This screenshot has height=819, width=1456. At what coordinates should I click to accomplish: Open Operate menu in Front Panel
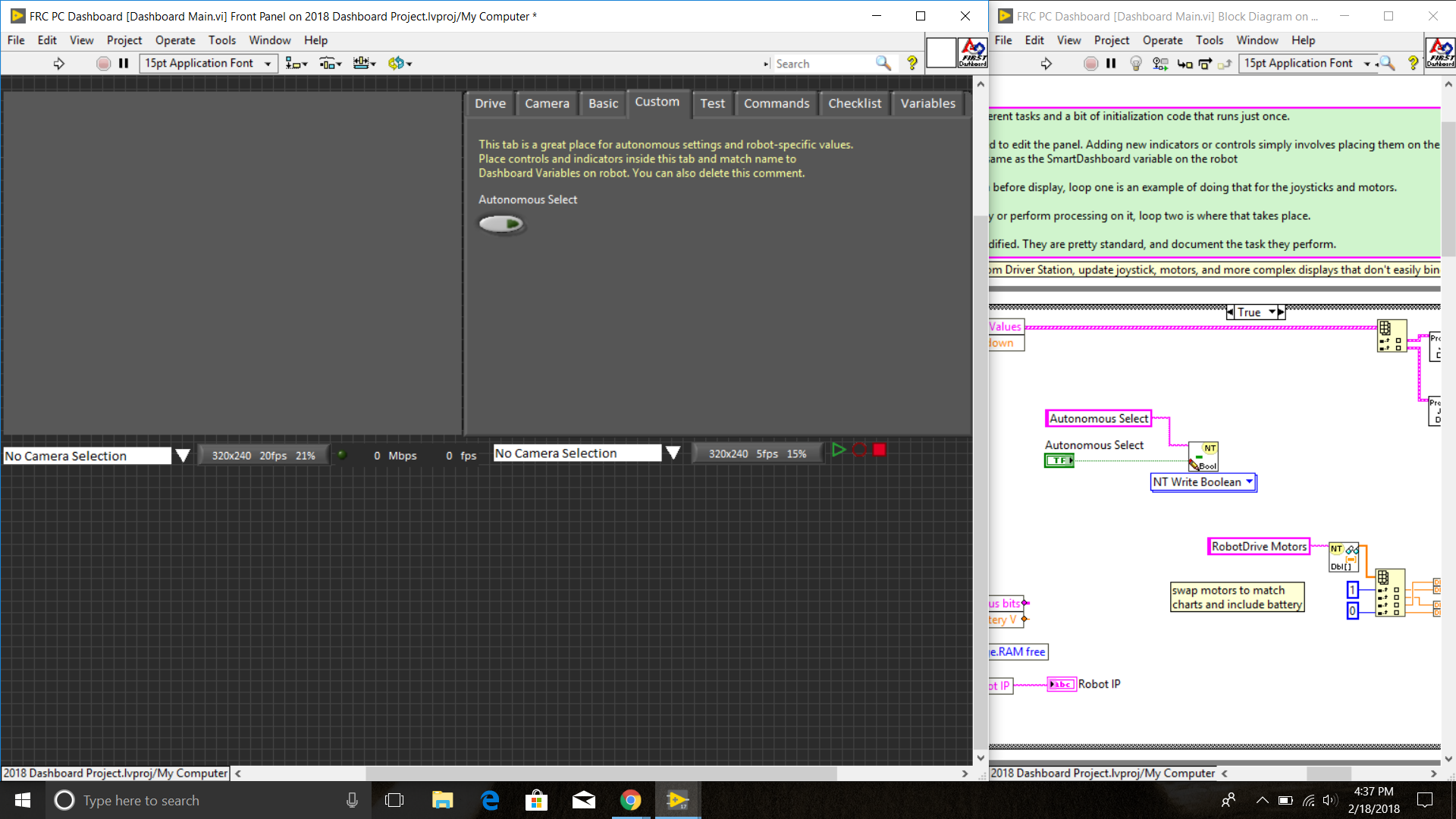tap(175, 40)
